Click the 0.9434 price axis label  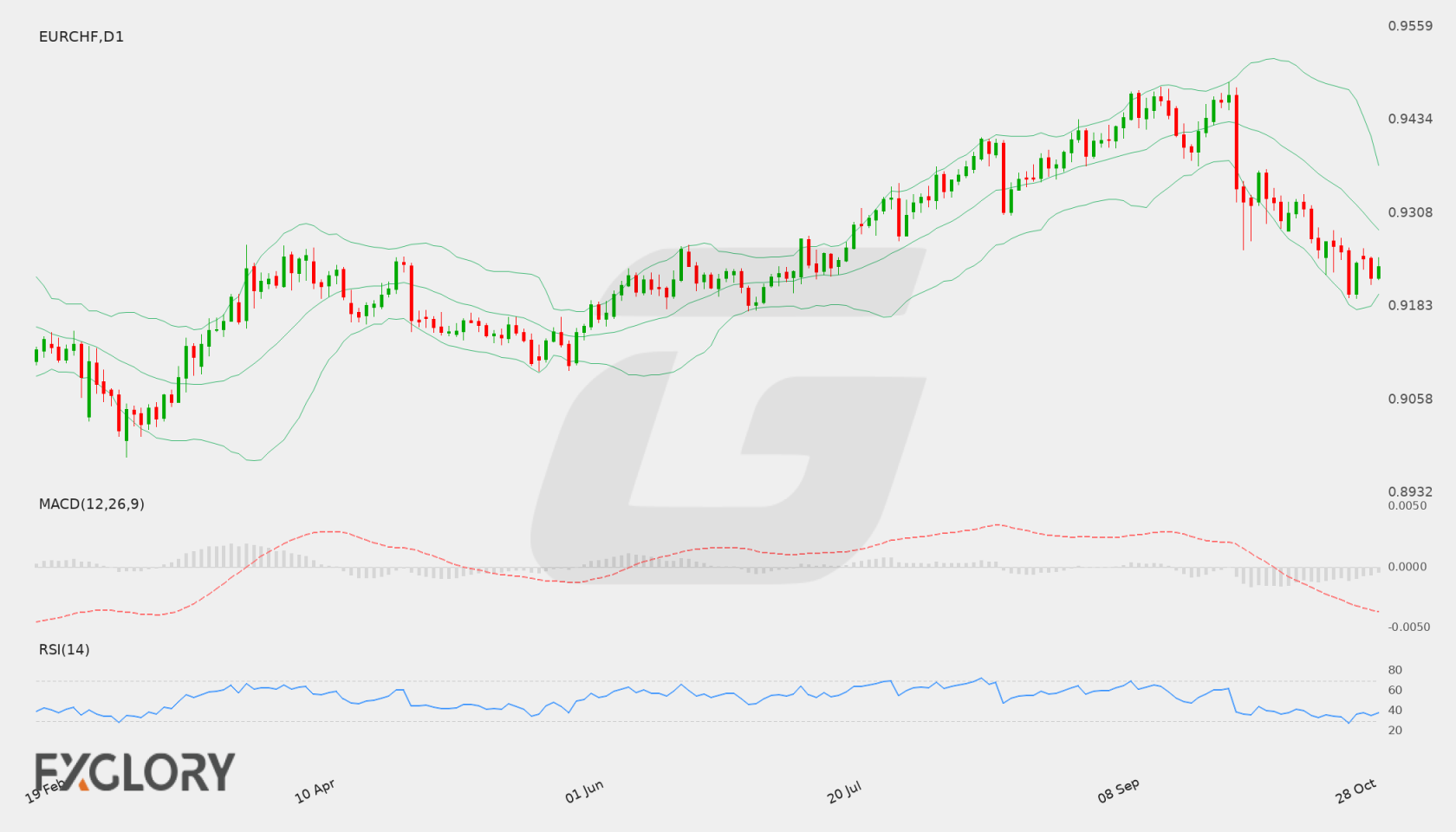1410,119
